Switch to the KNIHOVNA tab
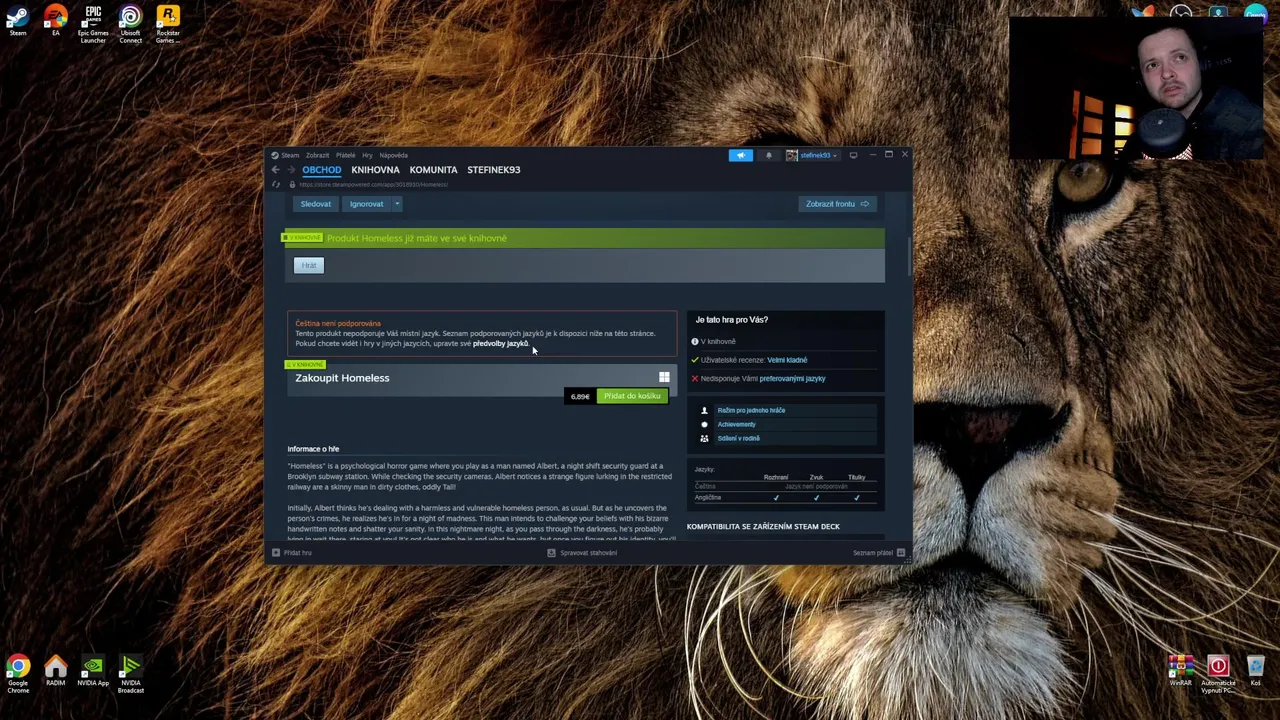 [375, 170]
